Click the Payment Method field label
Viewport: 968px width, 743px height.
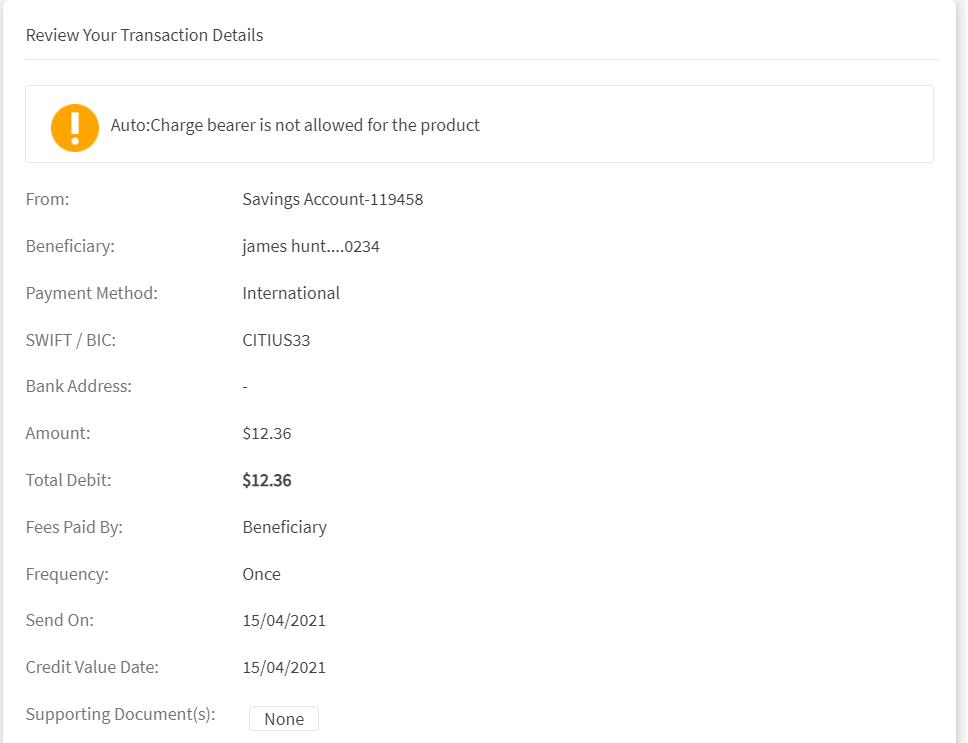coord(91,293)
